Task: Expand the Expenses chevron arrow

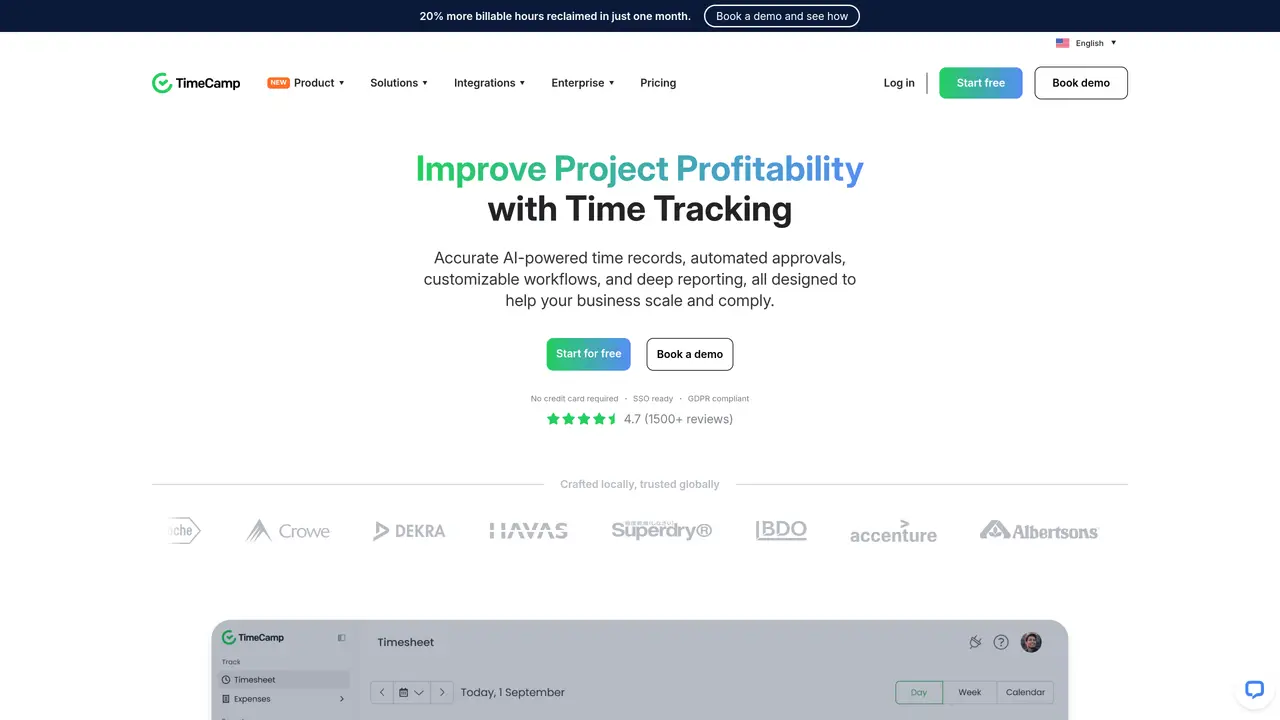Action: (341, 699)
